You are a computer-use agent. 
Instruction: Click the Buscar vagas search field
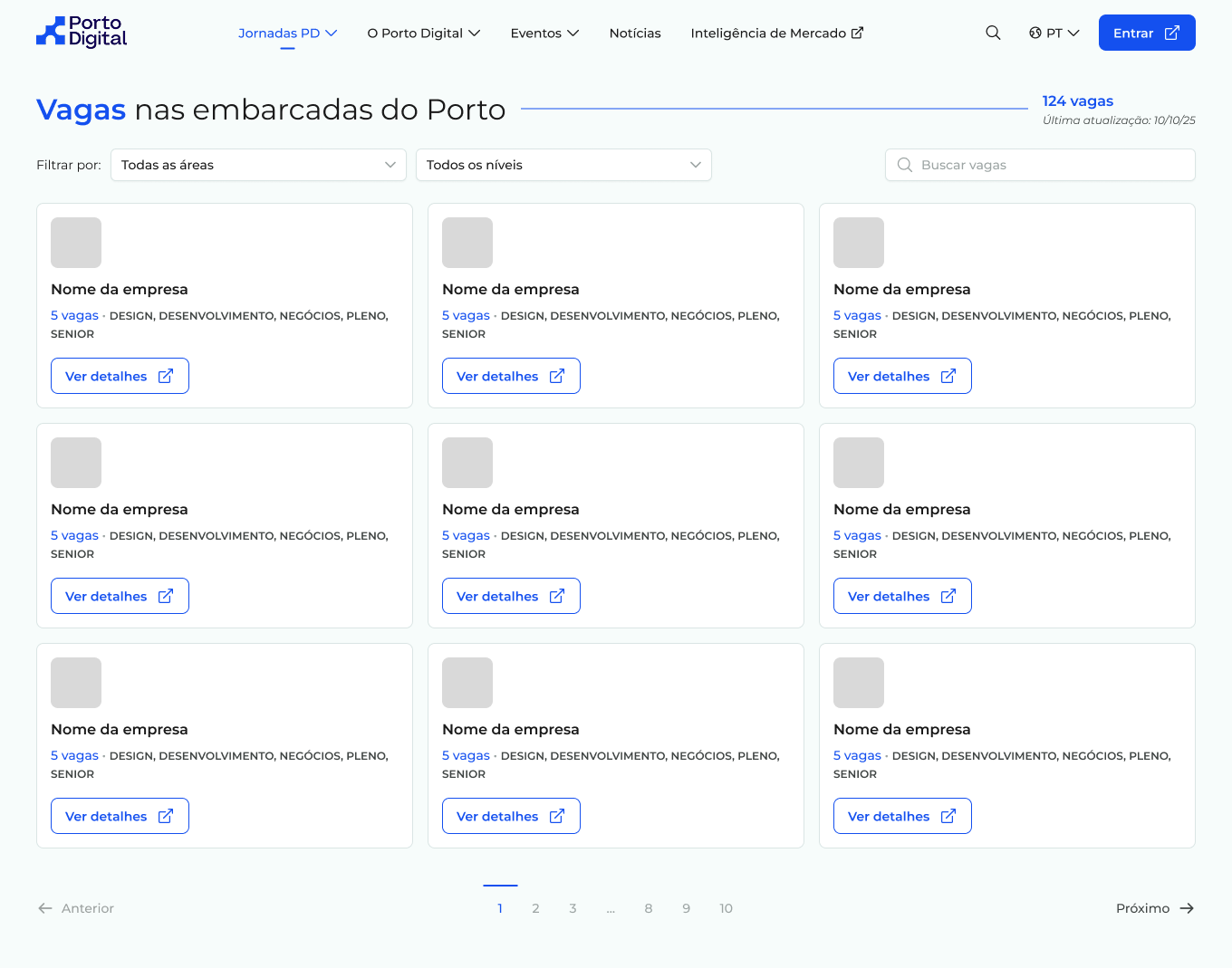1040,165
